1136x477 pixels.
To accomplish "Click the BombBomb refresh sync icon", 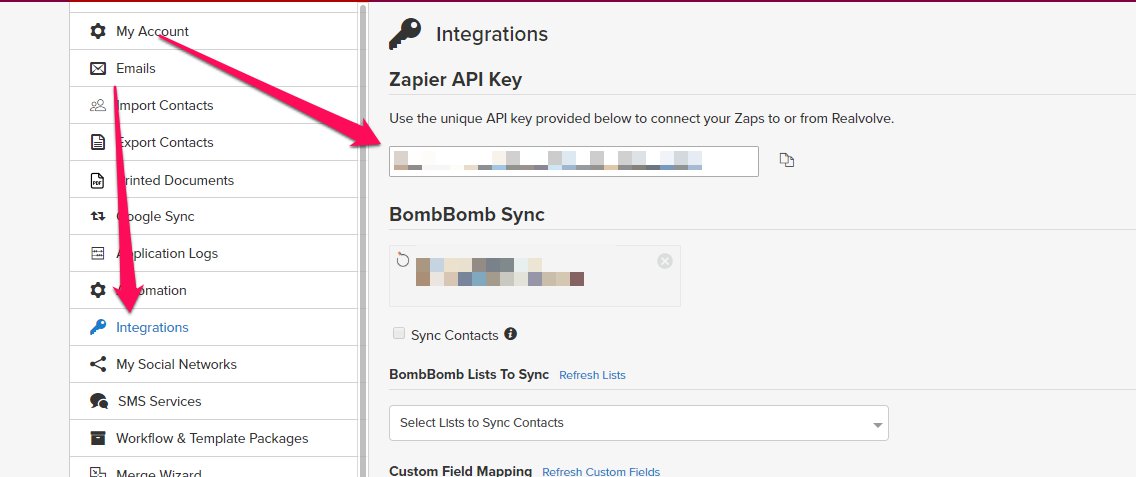I will click(x=403, y=260).
